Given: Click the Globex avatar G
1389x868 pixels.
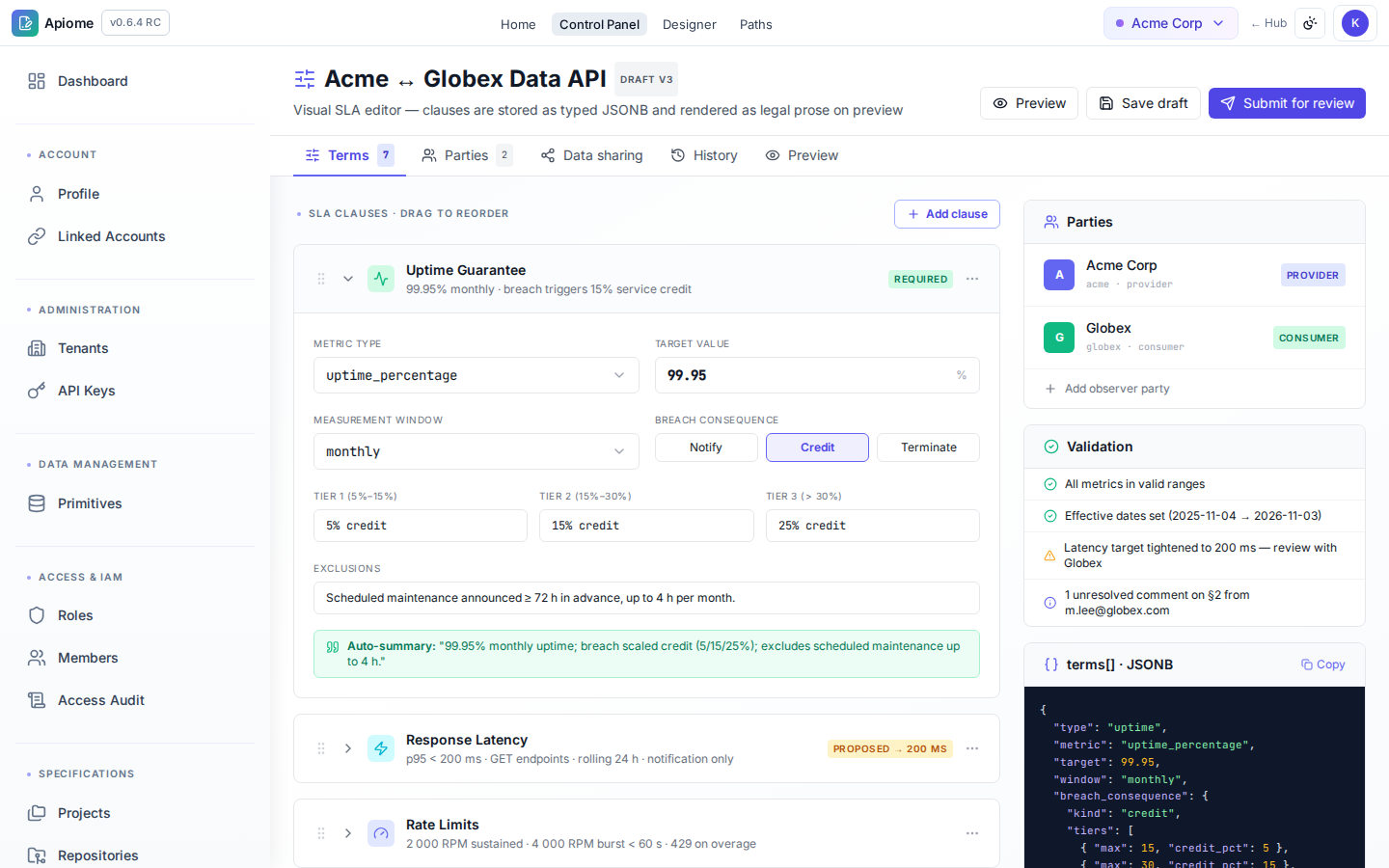Looking at the screenshot, I should 1059,338.
